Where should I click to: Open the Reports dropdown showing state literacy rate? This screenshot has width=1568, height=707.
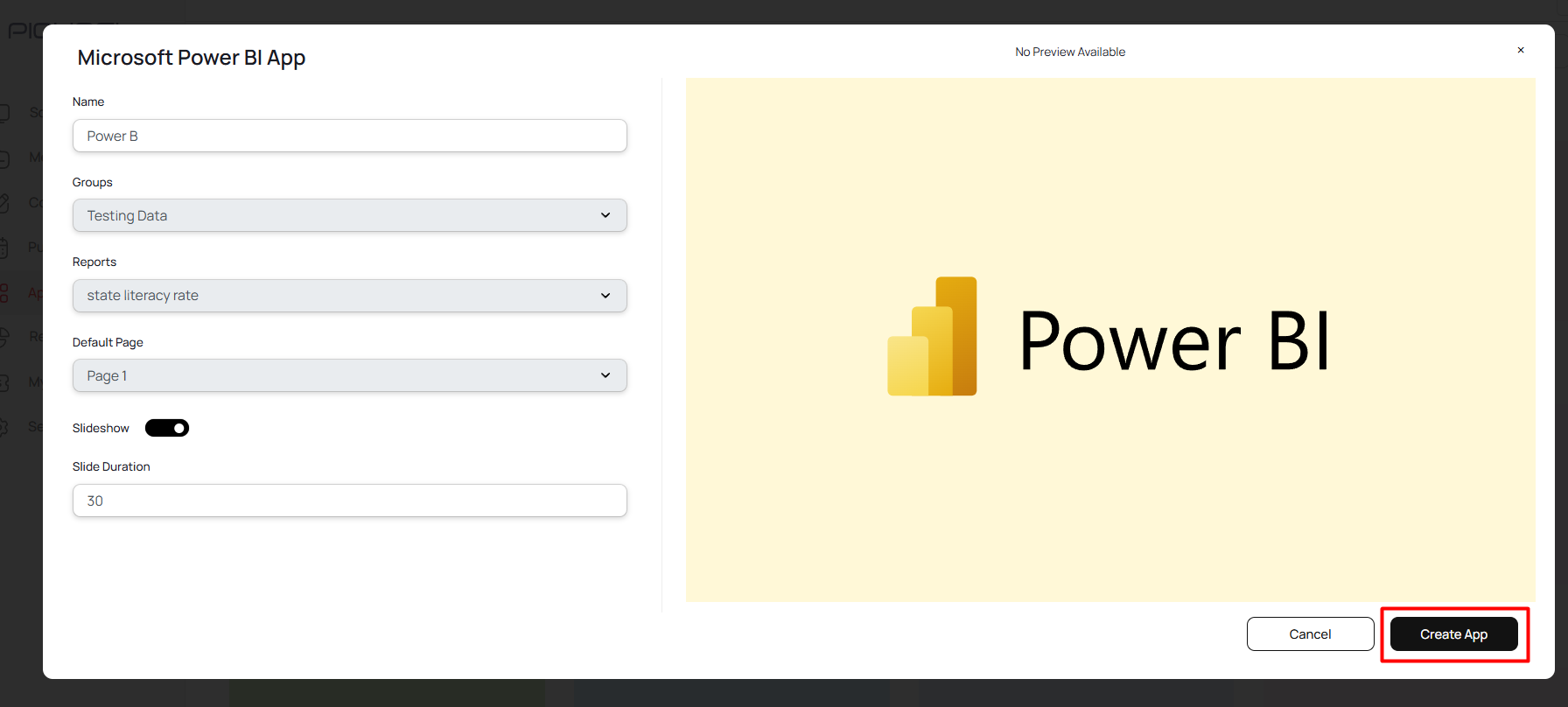pos(350,296)
